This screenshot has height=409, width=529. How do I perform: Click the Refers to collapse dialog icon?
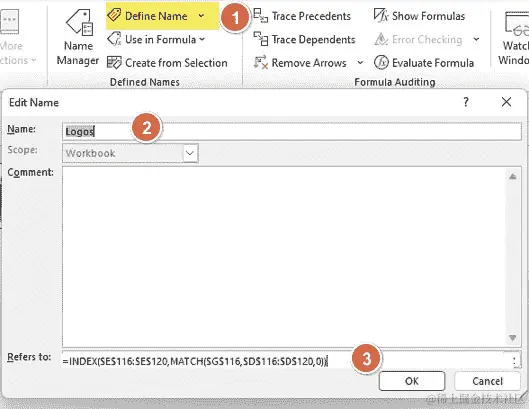click(515, 361)
